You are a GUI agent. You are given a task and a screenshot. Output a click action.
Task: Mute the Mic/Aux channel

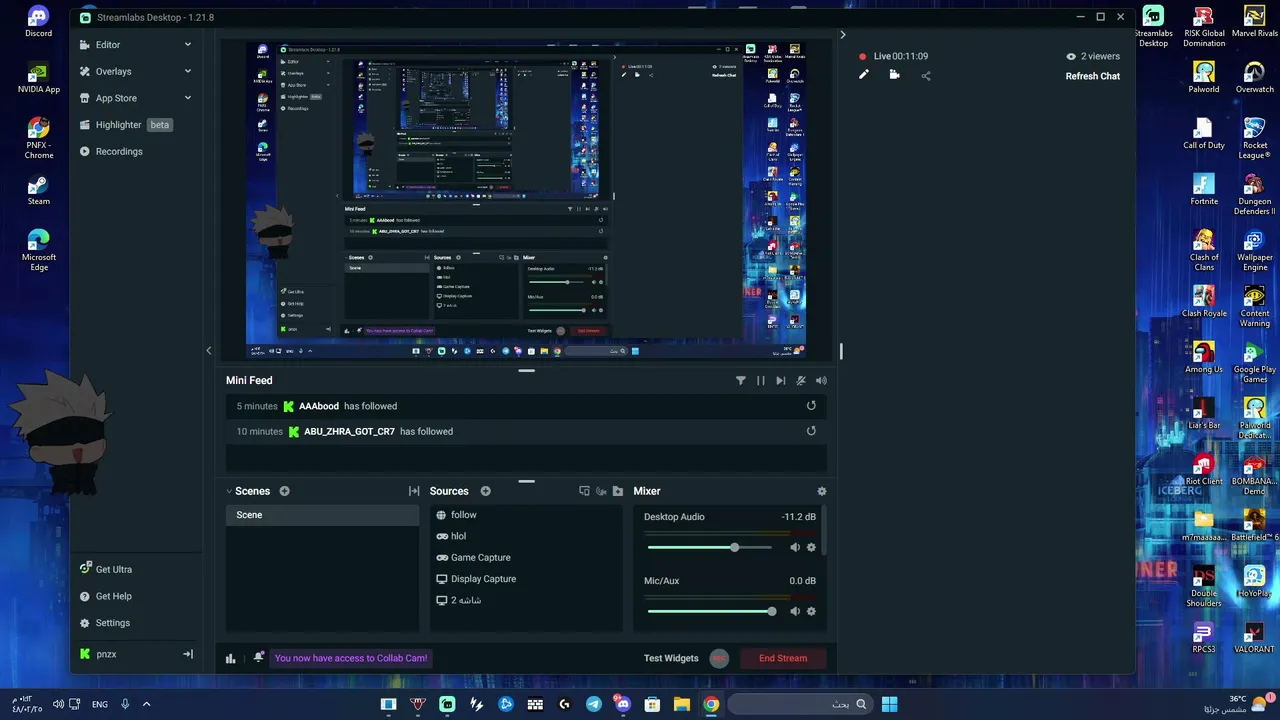pyautogui.click(x=795, y=611)
